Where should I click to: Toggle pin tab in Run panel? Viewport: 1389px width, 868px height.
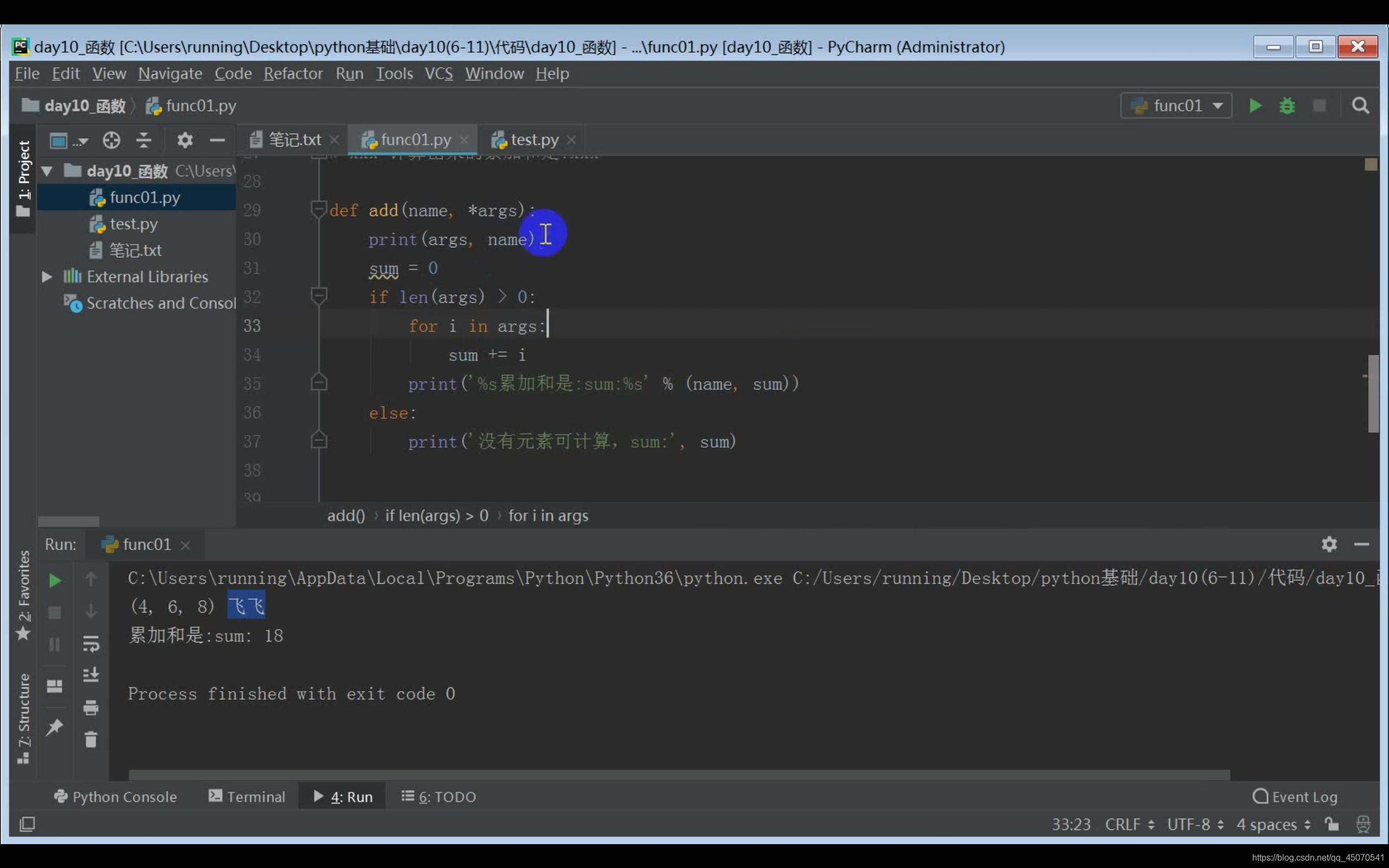pyautogui.click(x=54, y=727)
